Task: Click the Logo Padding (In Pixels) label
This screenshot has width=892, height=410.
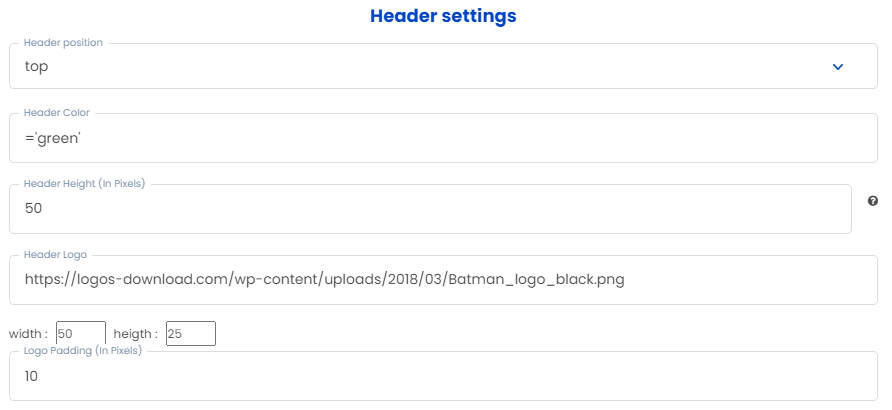Action: tap(82, 350)
